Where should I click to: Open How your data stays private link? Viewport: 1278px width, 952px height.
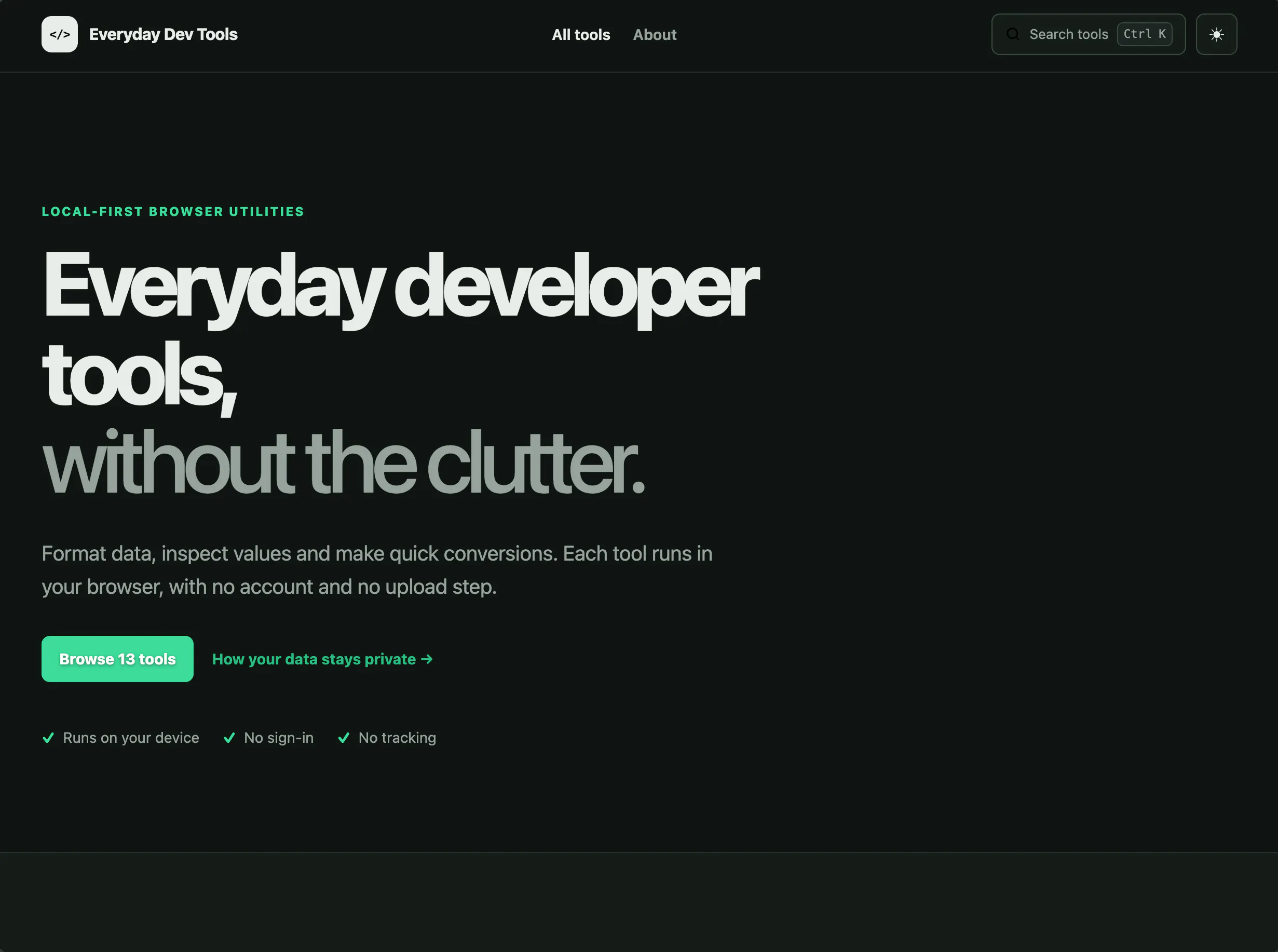point(323,659)
